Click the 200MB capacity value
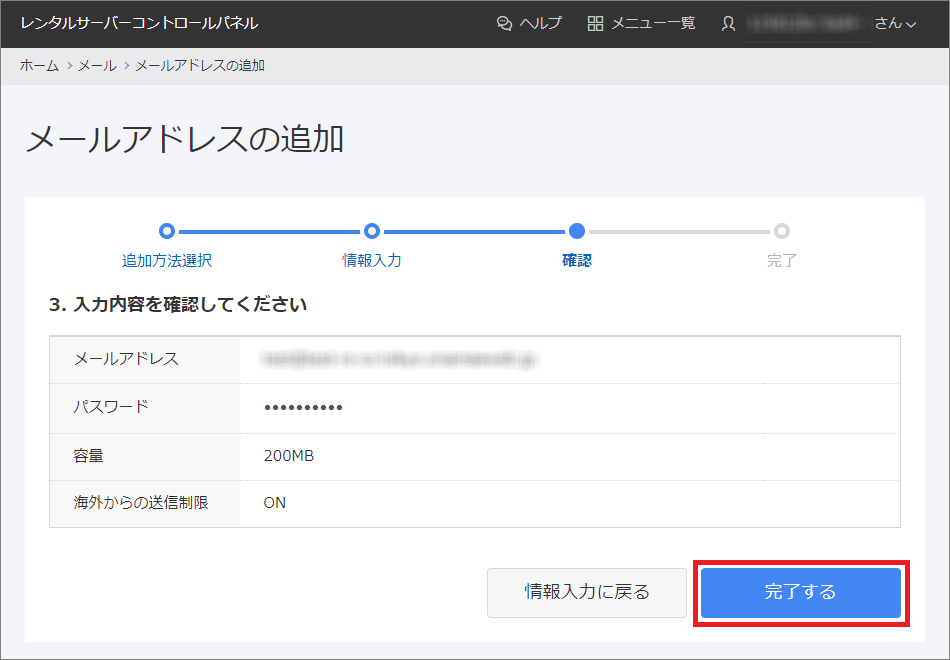The height and width of the screenshot is (660, 950). pos(289,456)
